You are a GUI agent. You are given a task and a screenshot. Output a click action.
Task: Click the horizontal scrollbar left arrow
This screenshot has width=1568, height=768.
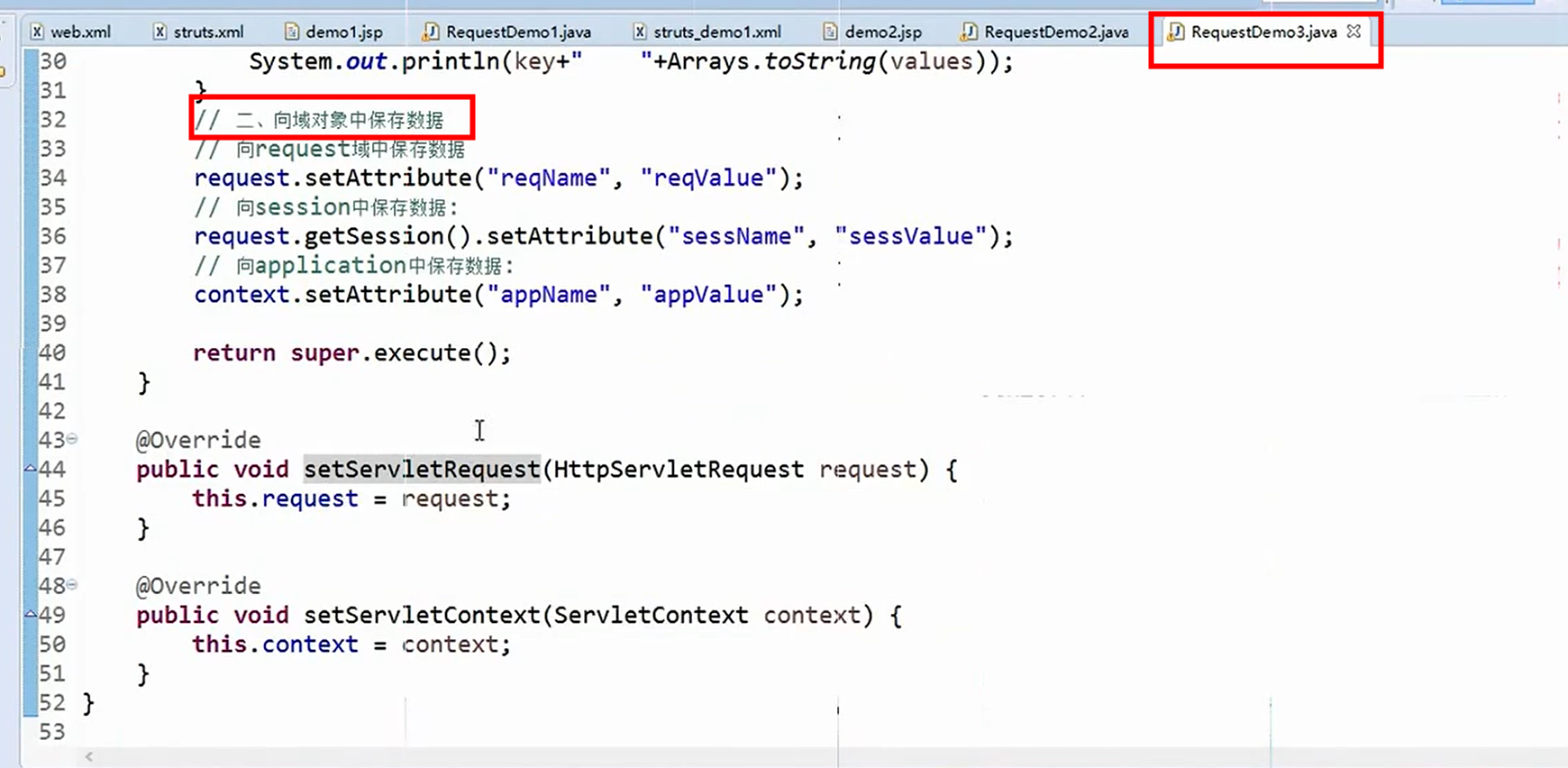(88, 756)
